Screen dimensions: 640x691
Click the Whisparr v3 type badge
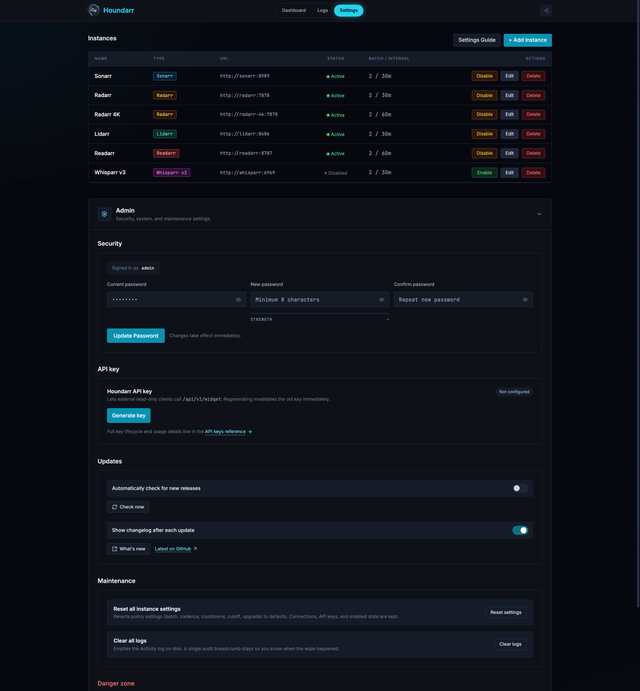pos(171,173)
